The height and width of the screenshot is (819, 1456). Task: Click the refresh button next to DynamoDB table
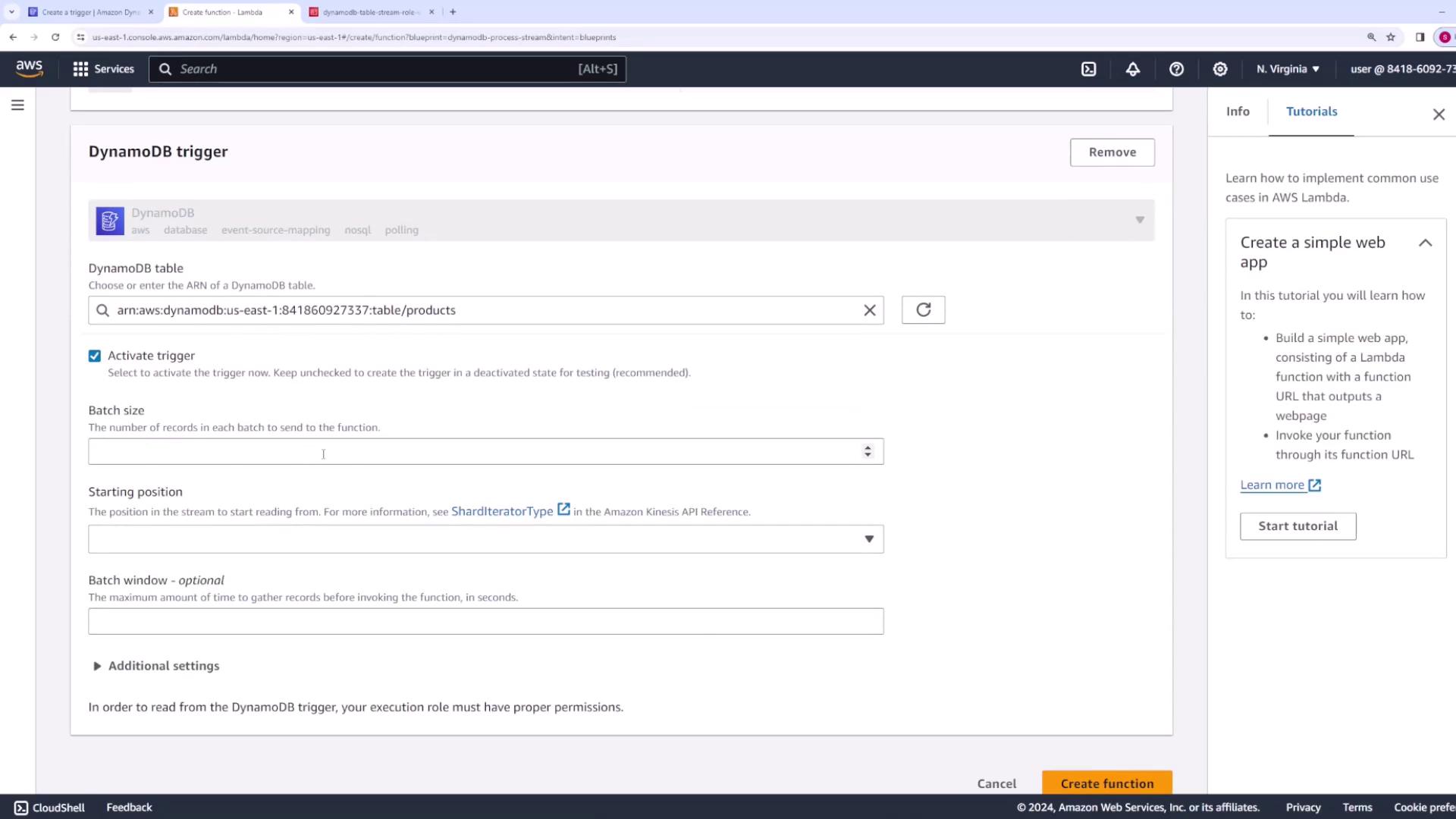[923, 310]
